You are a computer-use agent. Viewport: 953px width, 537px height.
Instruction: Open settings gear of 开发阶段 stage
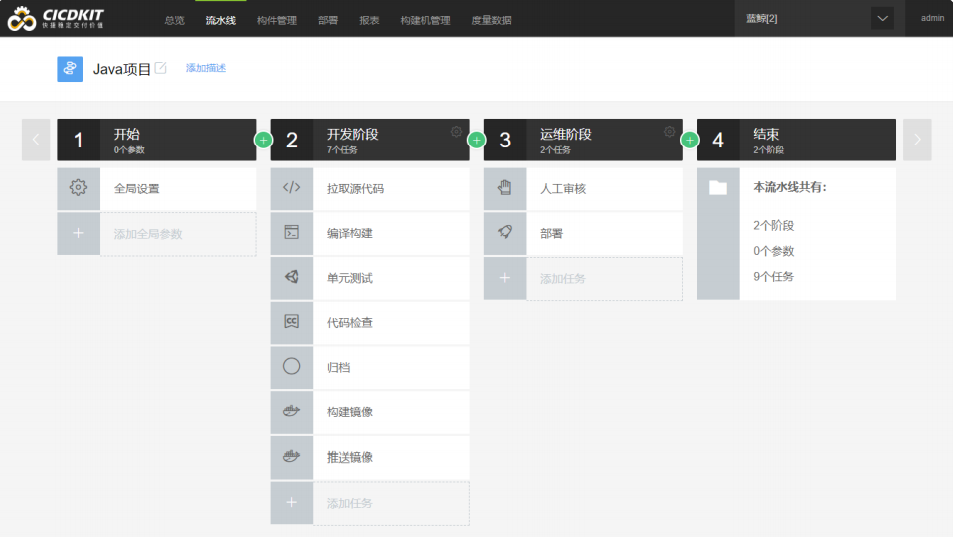(x=457, y=132)
